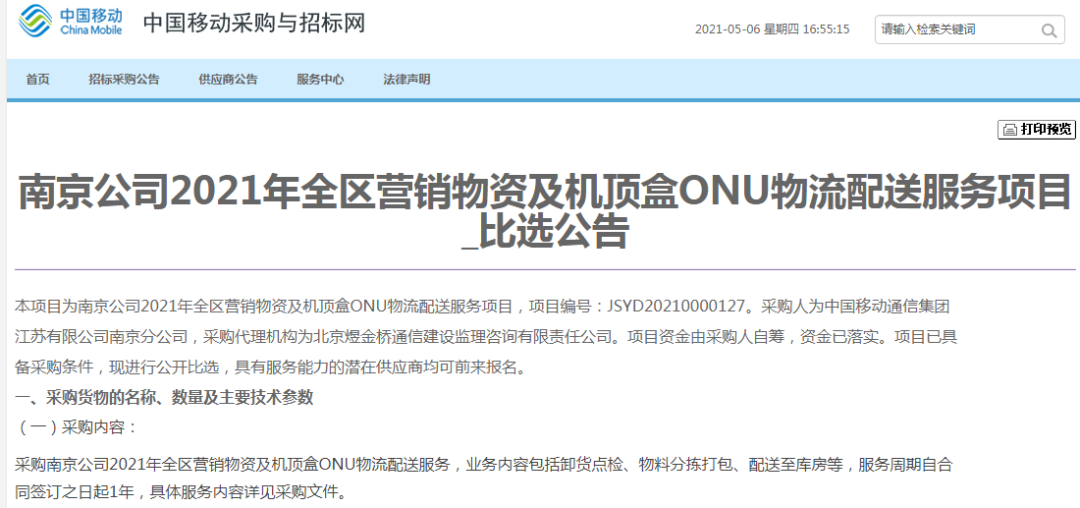Click the heading 一、采购货物的名称、数量及主要技术参数

165,397
